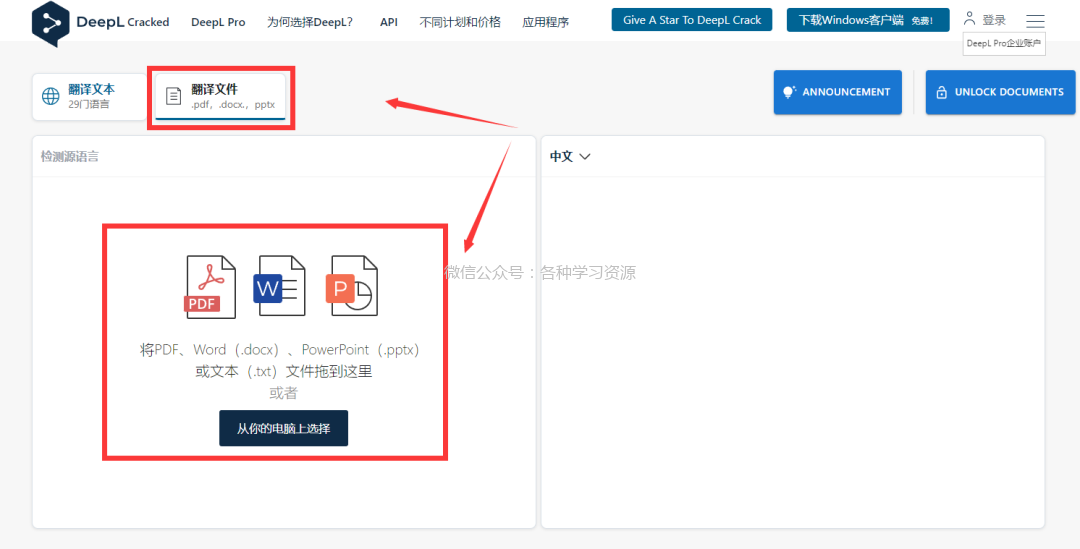The width and height of the screenshot is (1080, 549).
Task: Click the 检测源语言 source language label
Action: point(70,156)
